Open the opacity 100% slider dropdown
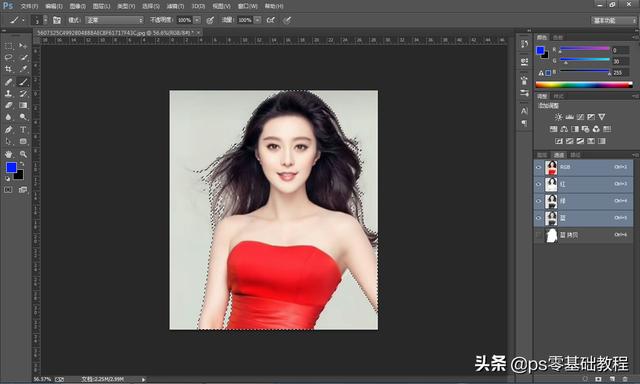640x384 pixels. pos(197,20)
